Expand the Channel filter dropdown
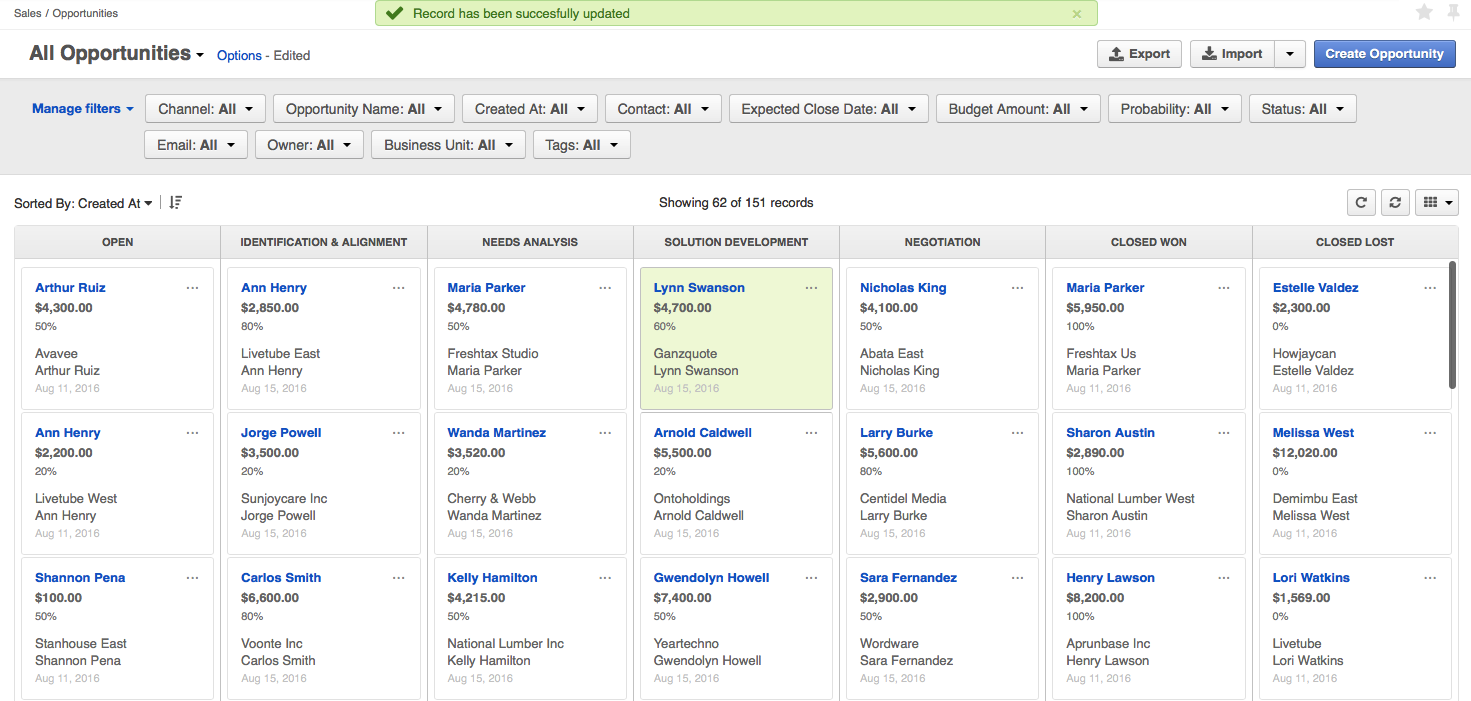 pyautogui.click(x=206, y=109)
